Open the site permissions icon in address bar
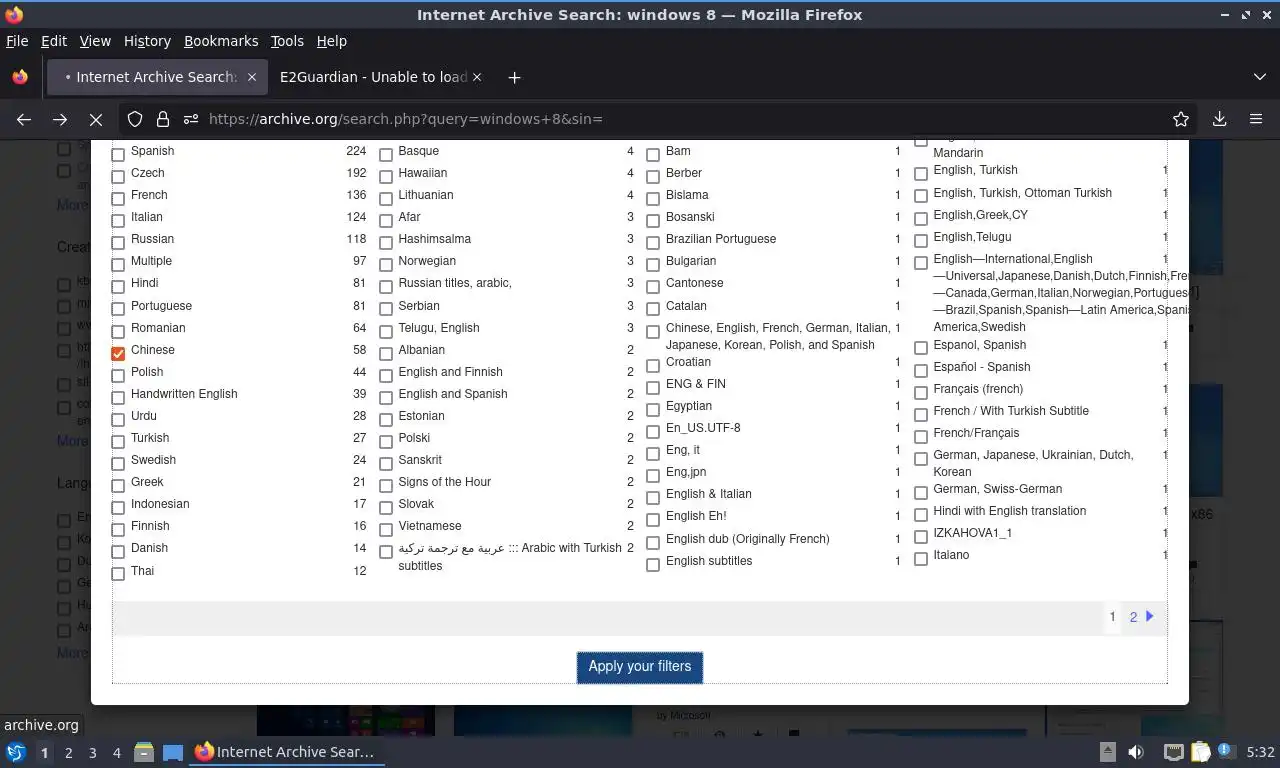Image resolution: width=1280 pixels, height=768 pixels. (191, 119)
